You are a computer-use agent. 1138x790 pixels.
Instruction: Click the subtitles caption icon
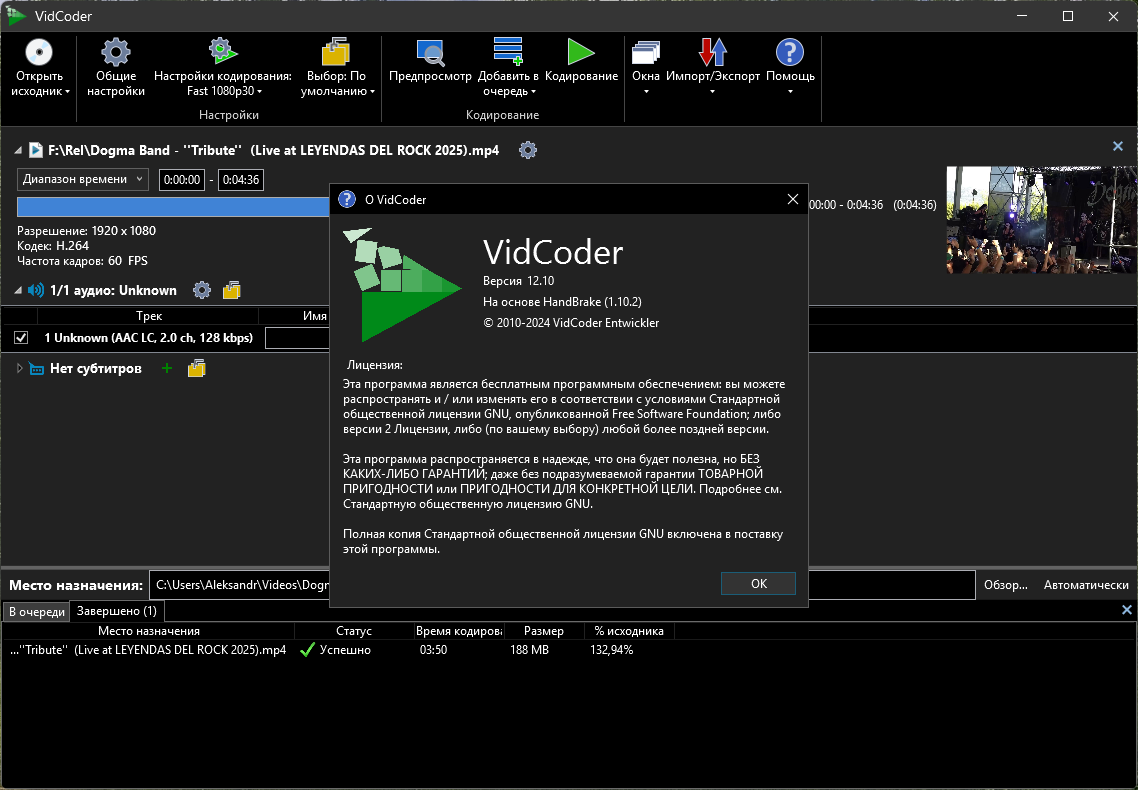pos(36,369)
